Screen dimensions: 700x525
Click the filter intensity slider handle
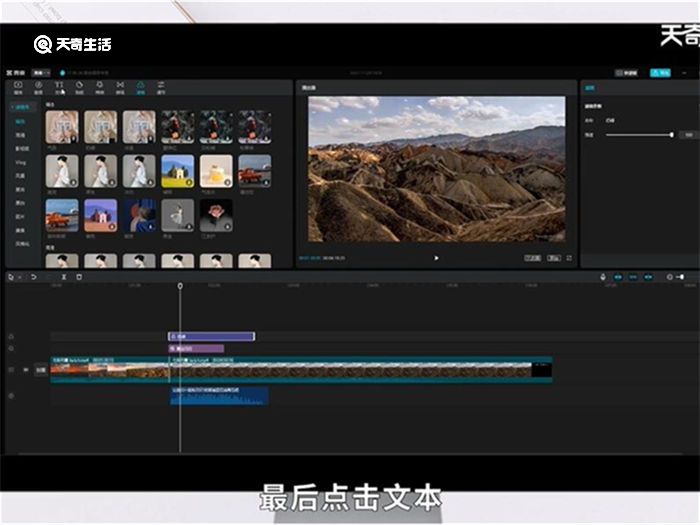coord(671,134)
